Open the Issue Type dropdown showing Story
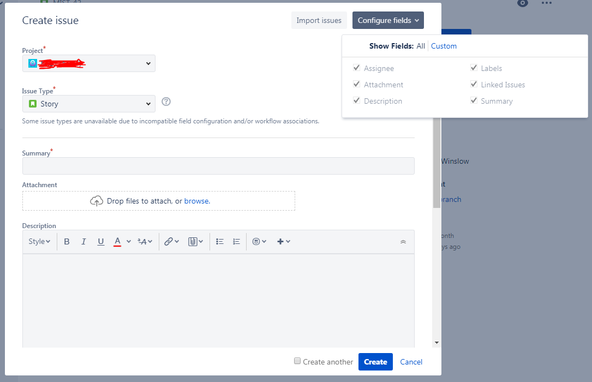Viewport: 592px width, 382px height. pyautogui.click(x=89, y=104)
